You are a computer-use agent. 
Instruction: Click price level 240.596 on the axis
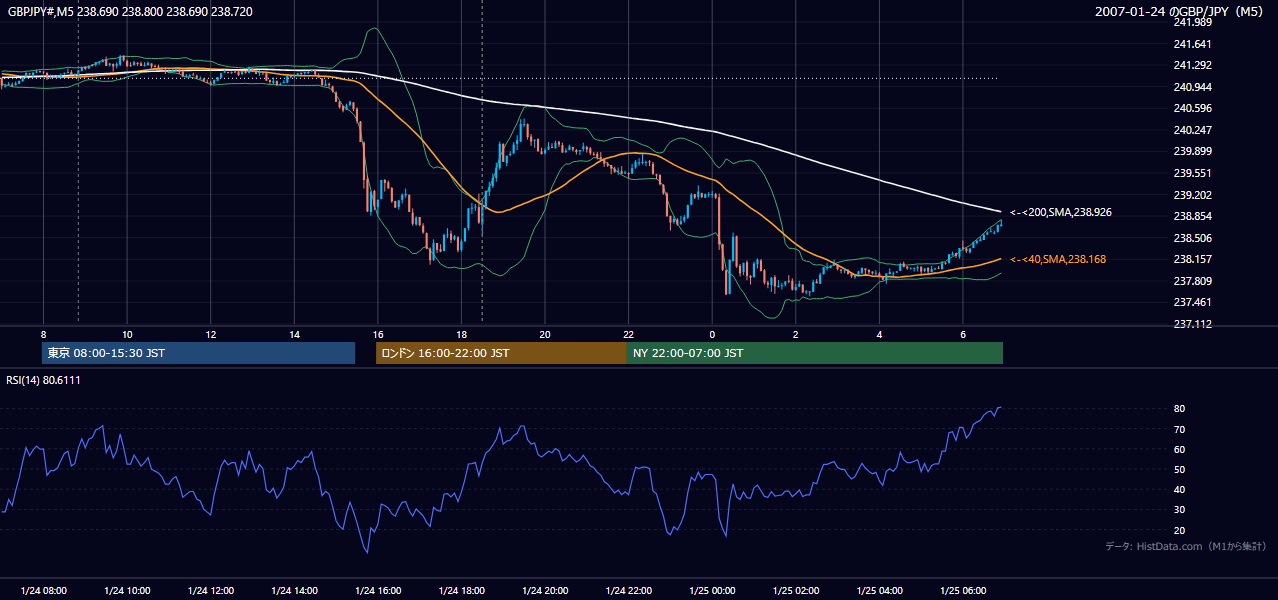pos(1192,109)
